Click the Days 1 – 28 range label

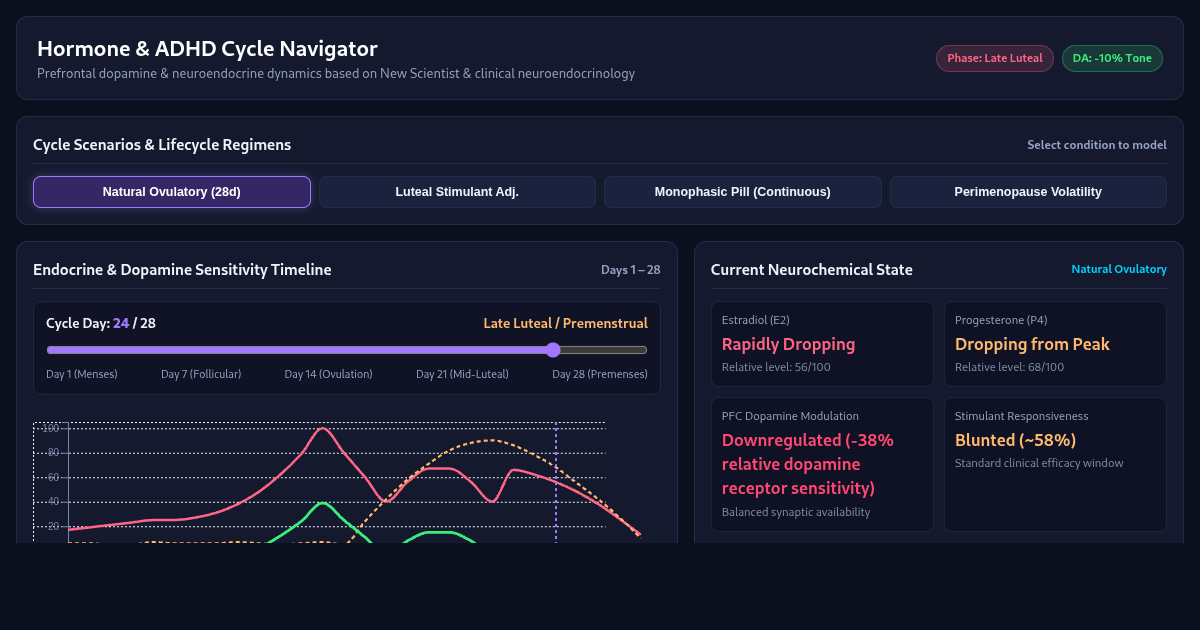(631, 270)
